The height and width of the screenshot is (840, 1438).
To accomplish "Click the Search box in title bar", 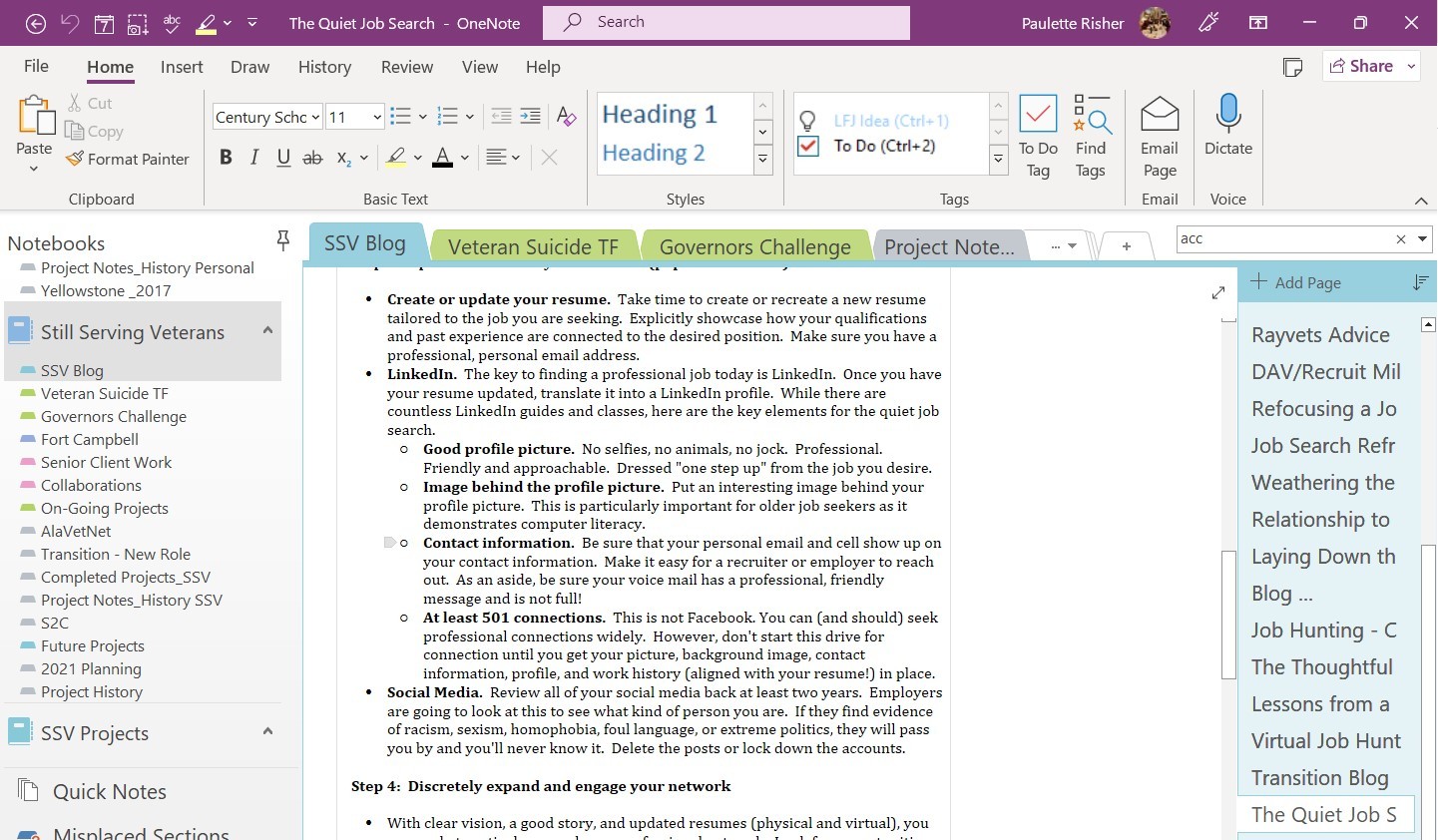I will coord(726,22).
